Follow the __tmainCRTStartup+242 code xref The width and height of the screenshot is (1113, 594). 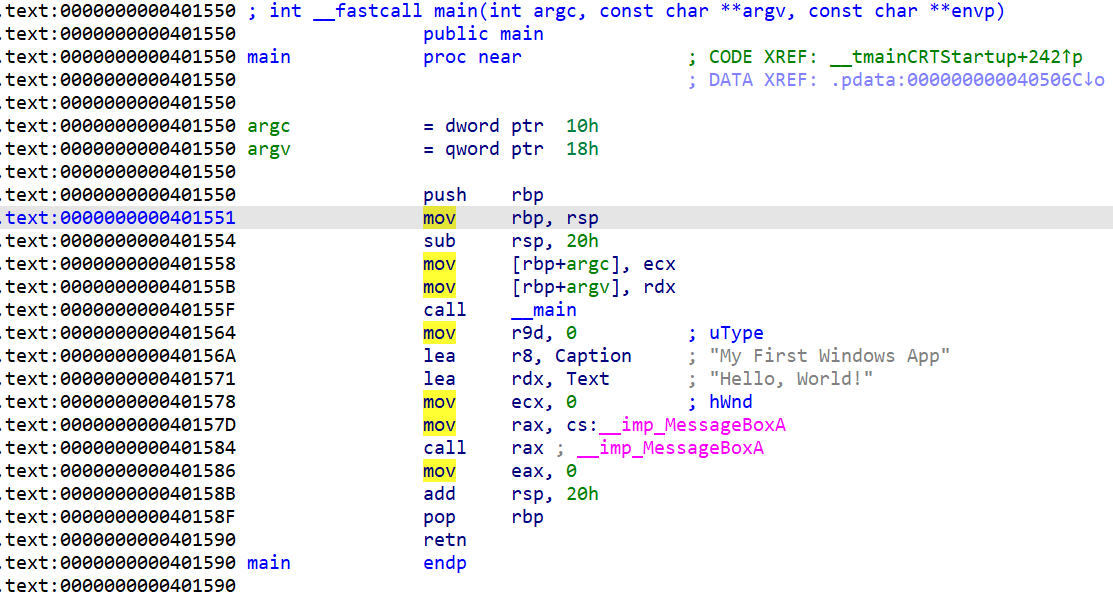955,57
